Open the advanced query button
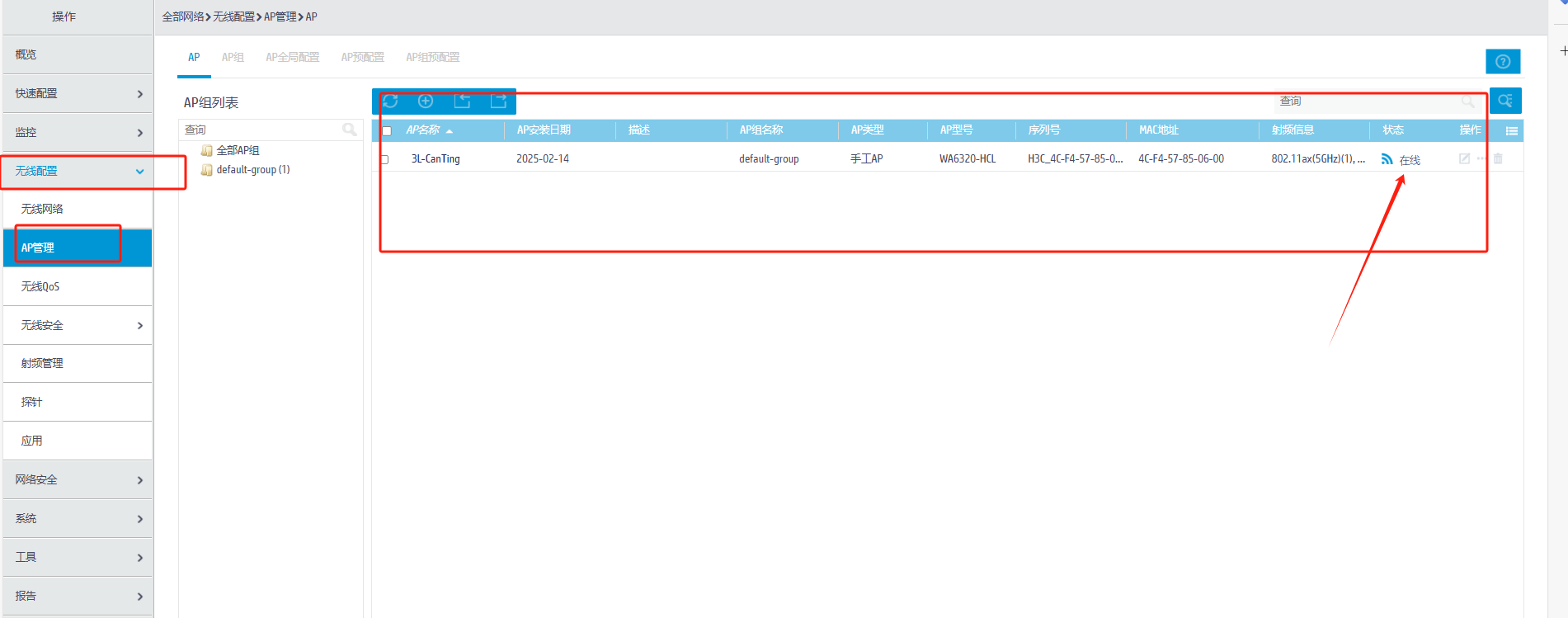This screenshot has height=618, width=1568. click(x=1505, y=101)
